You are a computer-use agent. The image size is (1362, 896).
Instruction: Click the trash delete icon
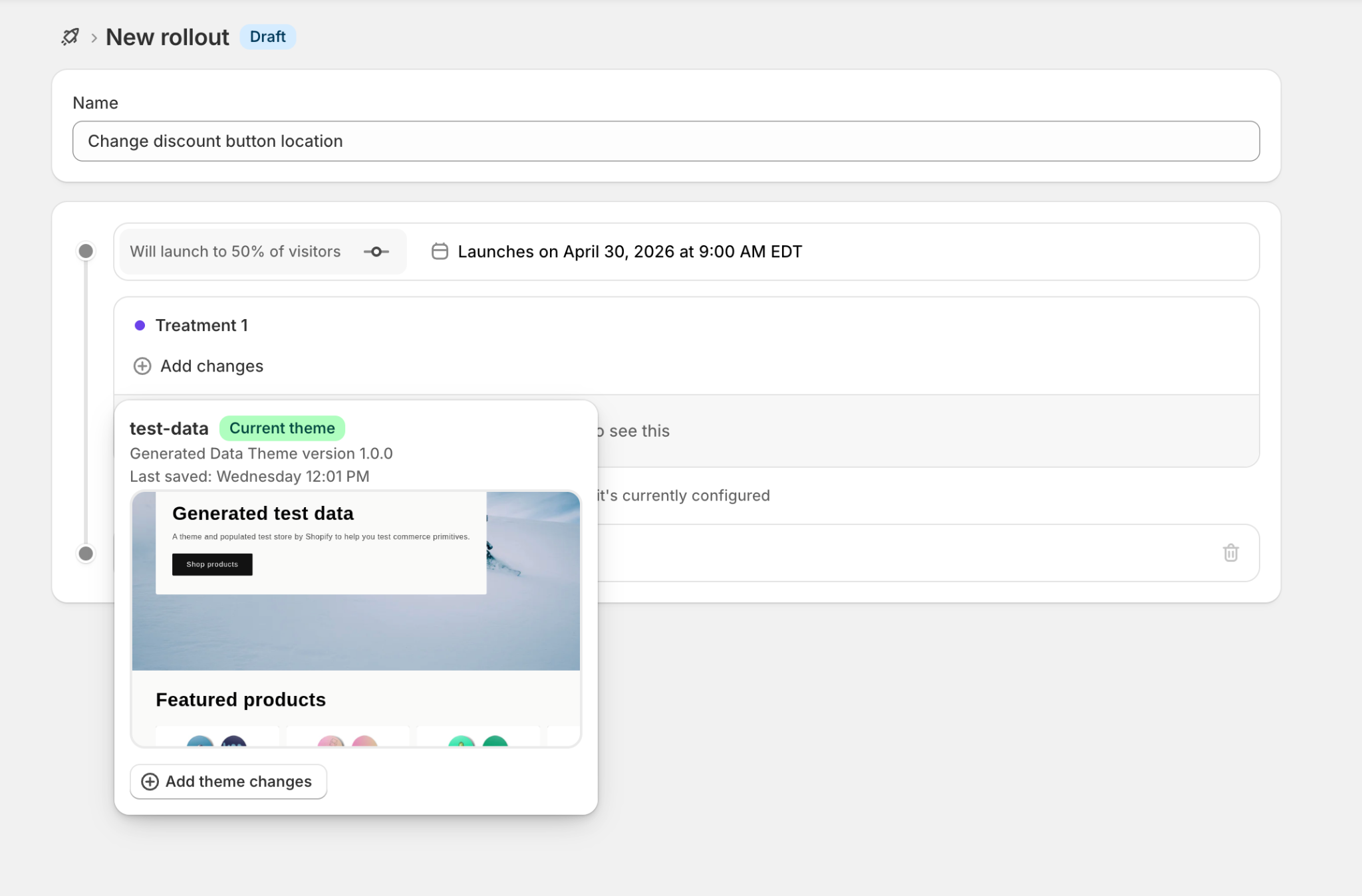pos(1230,552)
